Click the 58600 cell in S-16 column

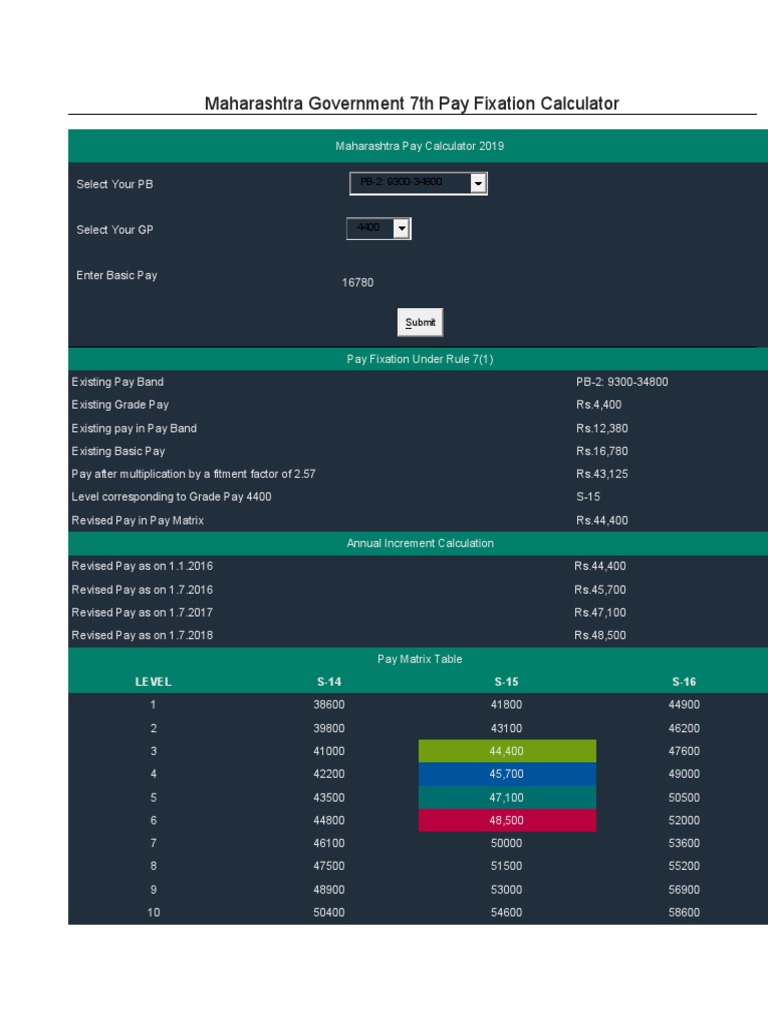pyautogui.click(x=684, y=912)
